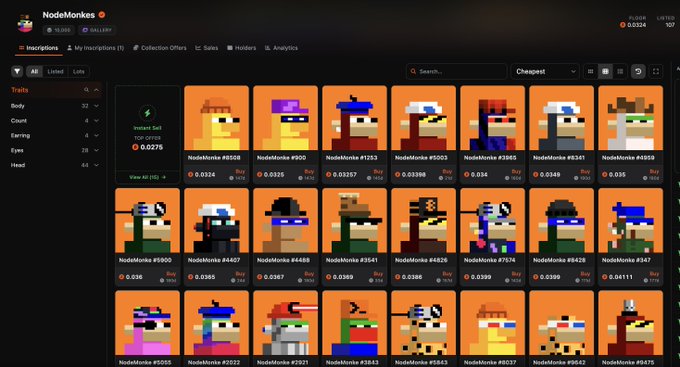Image resolution: width=680 pixels, height=367 pixels.
Task: Buy NodeMonke #5900
Action: (171, 274)
